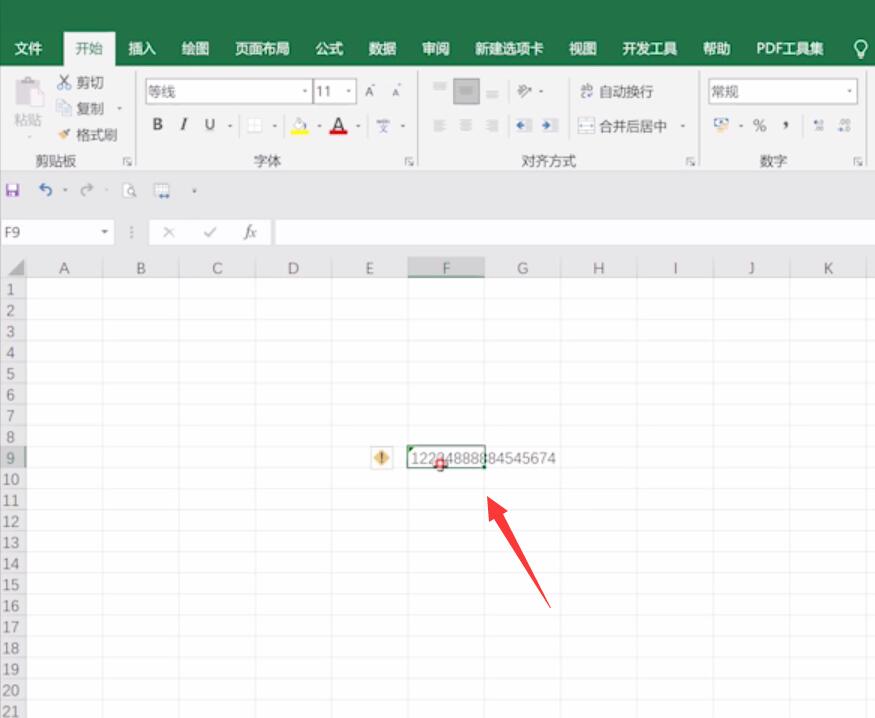Open the font (字体) dialog launcher
Viewport: 875px width, 718px height.
[x=409, y=162]
